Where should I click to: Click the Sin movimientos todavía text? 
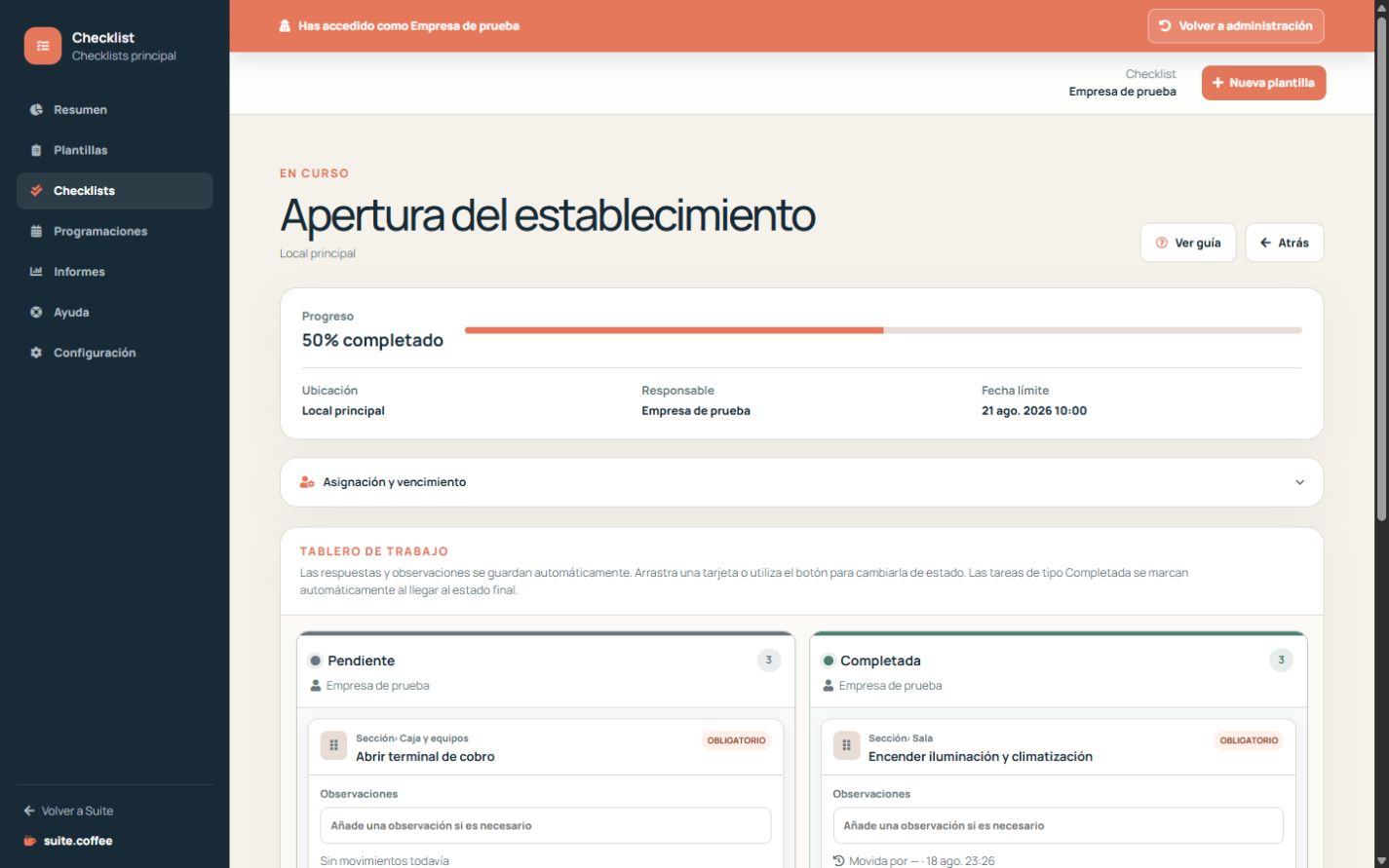coord(385,861)
